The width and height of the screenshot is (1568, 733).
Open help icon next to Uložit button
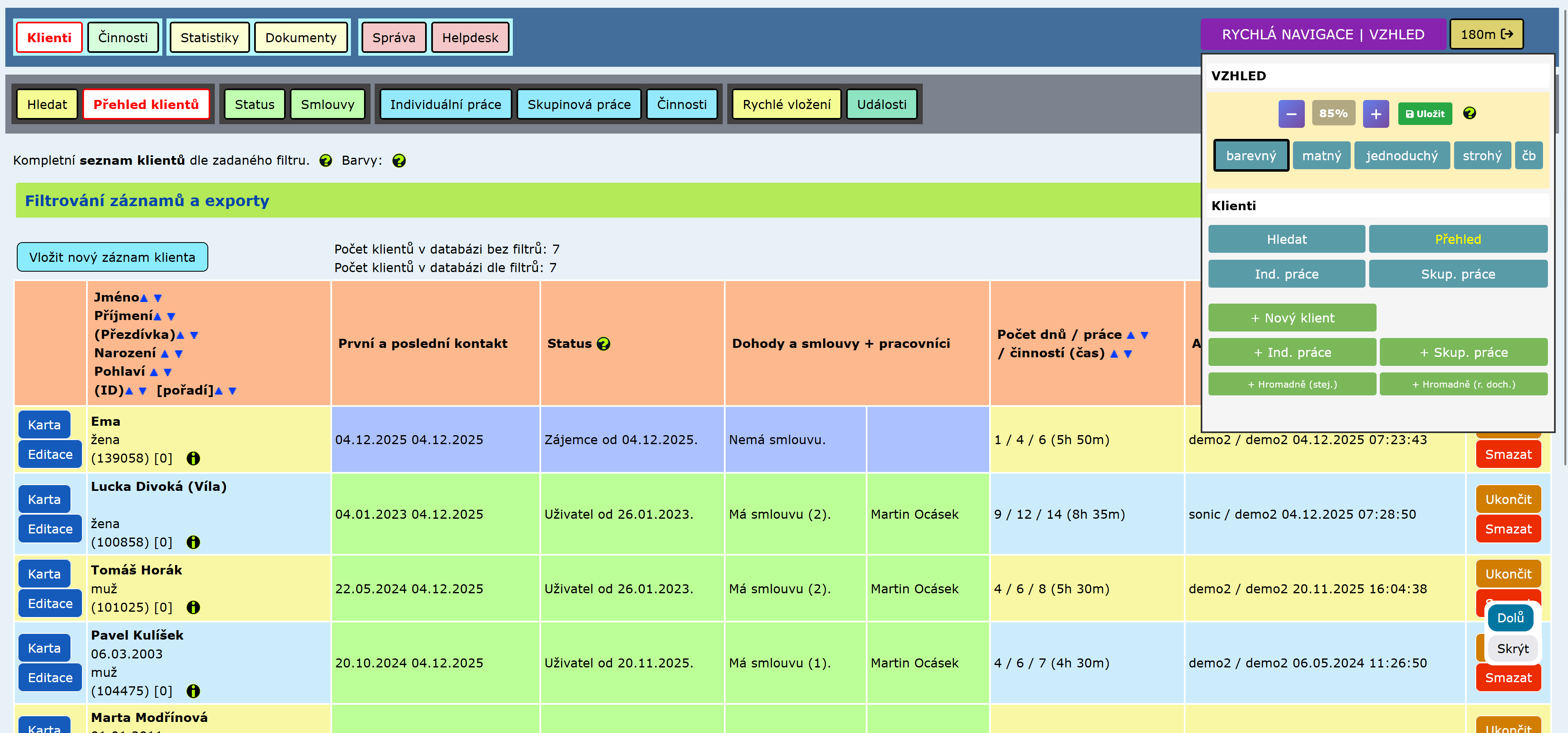pos(1469,113)
